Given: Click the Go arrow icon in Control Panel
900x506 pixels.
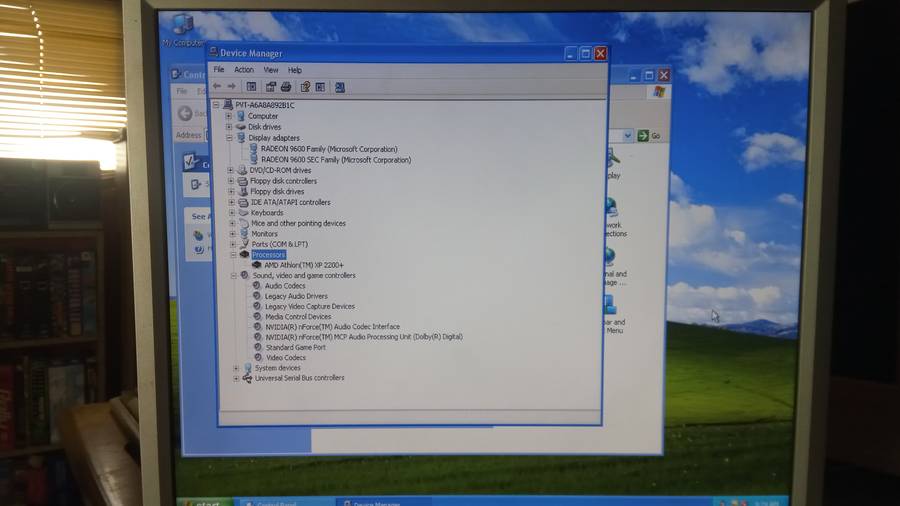Looking at the screenshot, I should 643,135.
